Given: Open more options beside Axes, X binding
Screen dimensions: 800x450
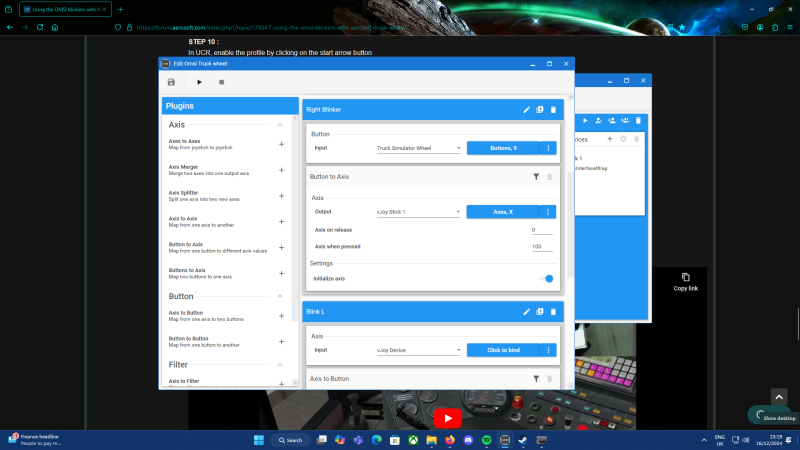Looking at the screenshot, I should tap(548, 212).
